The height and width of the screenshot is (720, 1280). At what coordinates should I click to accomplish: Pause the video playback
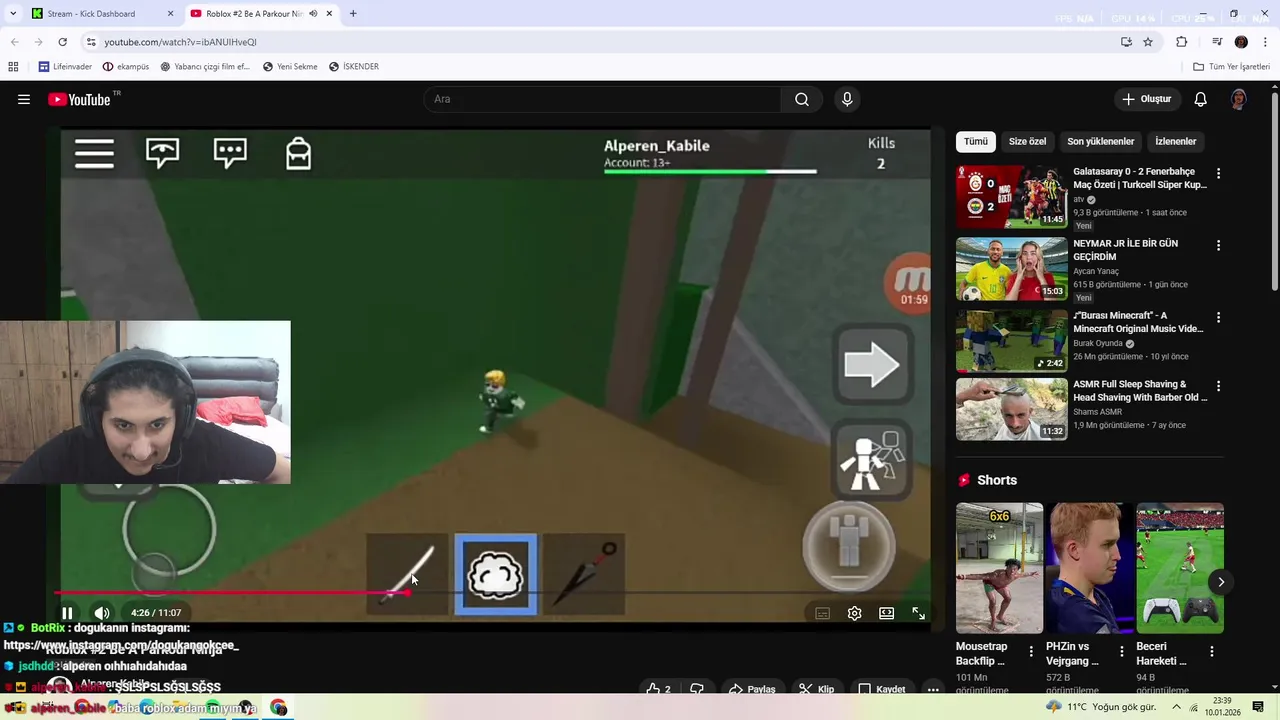coord(67,613)
